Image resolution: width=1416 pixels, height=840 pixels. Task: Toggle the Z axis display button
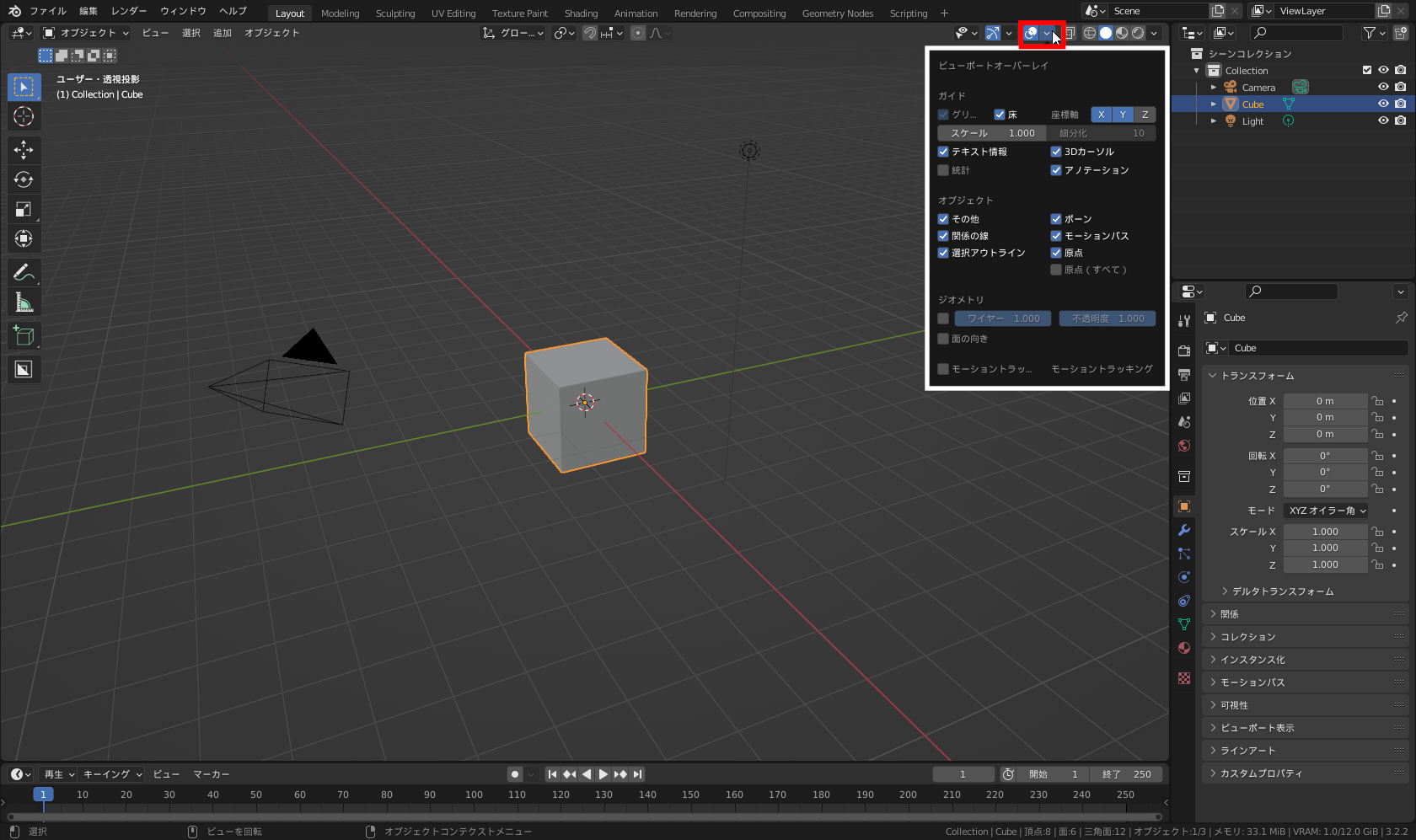1145,115
